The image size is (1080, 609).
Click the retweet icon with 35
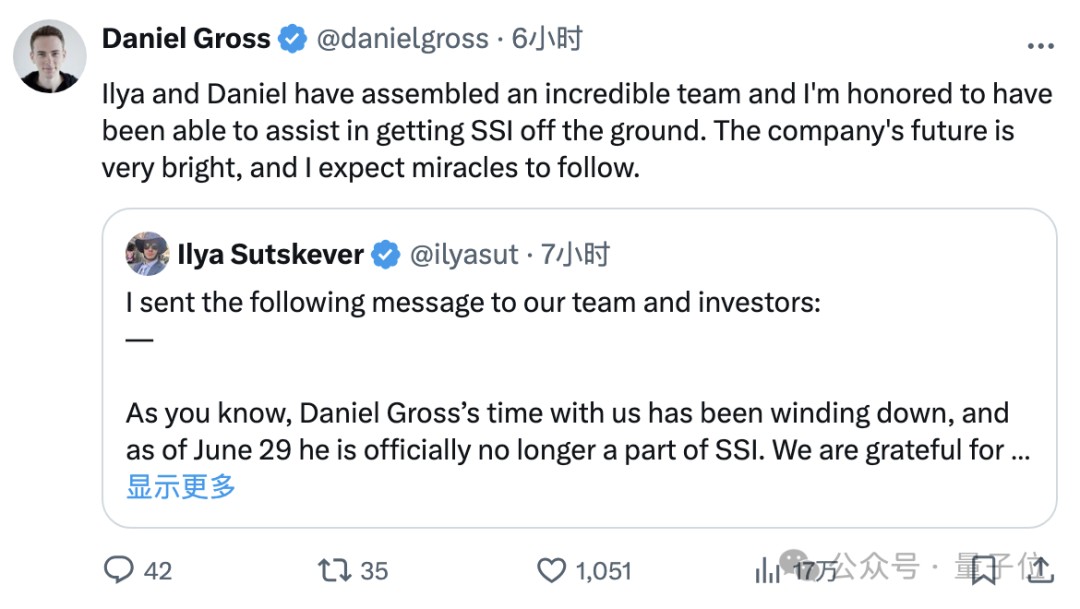click(x=334, y=570)
